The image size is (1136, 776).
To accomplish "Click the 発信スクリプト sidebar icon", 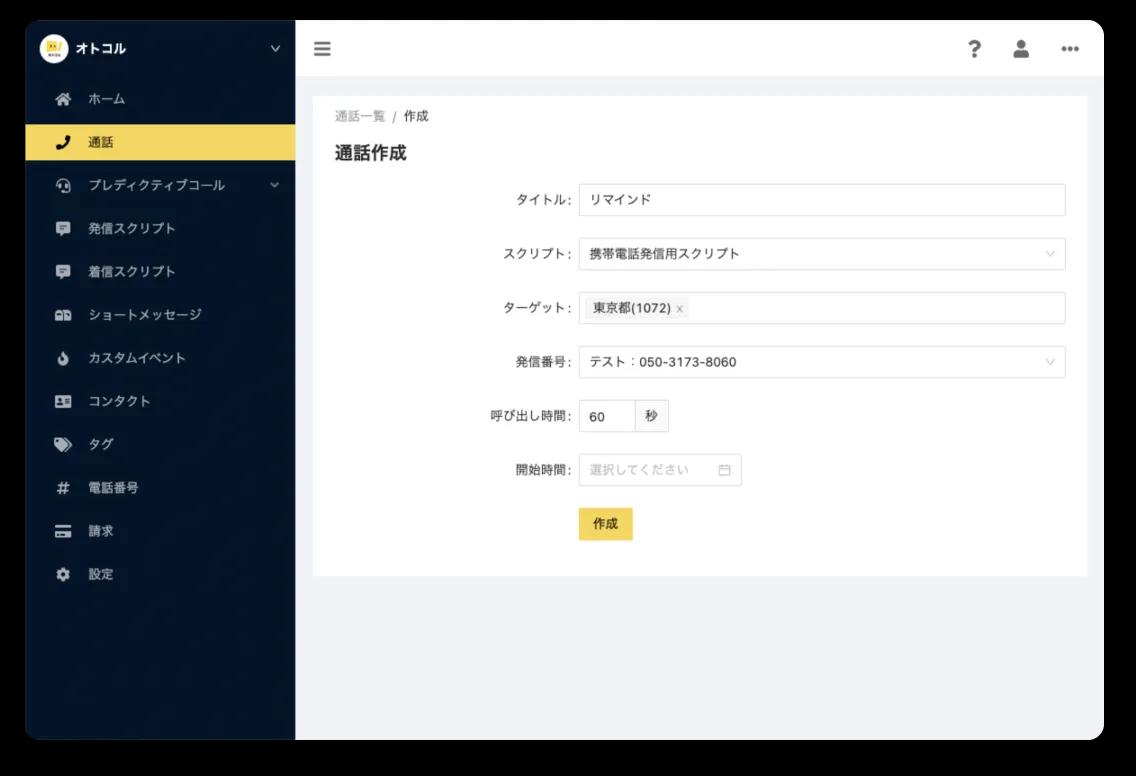I will pyautogui.click(x=60, y=228).
